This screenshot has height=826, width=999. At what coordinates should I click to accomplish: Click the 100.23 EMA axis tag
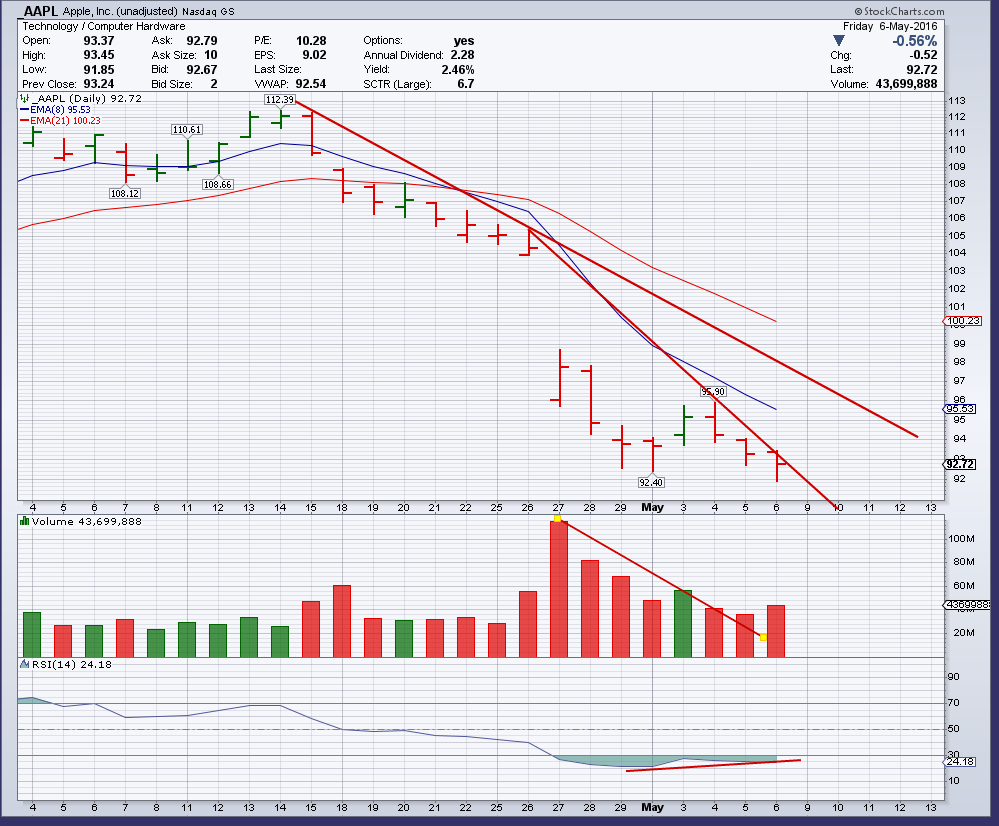click(x=962, y=321)
